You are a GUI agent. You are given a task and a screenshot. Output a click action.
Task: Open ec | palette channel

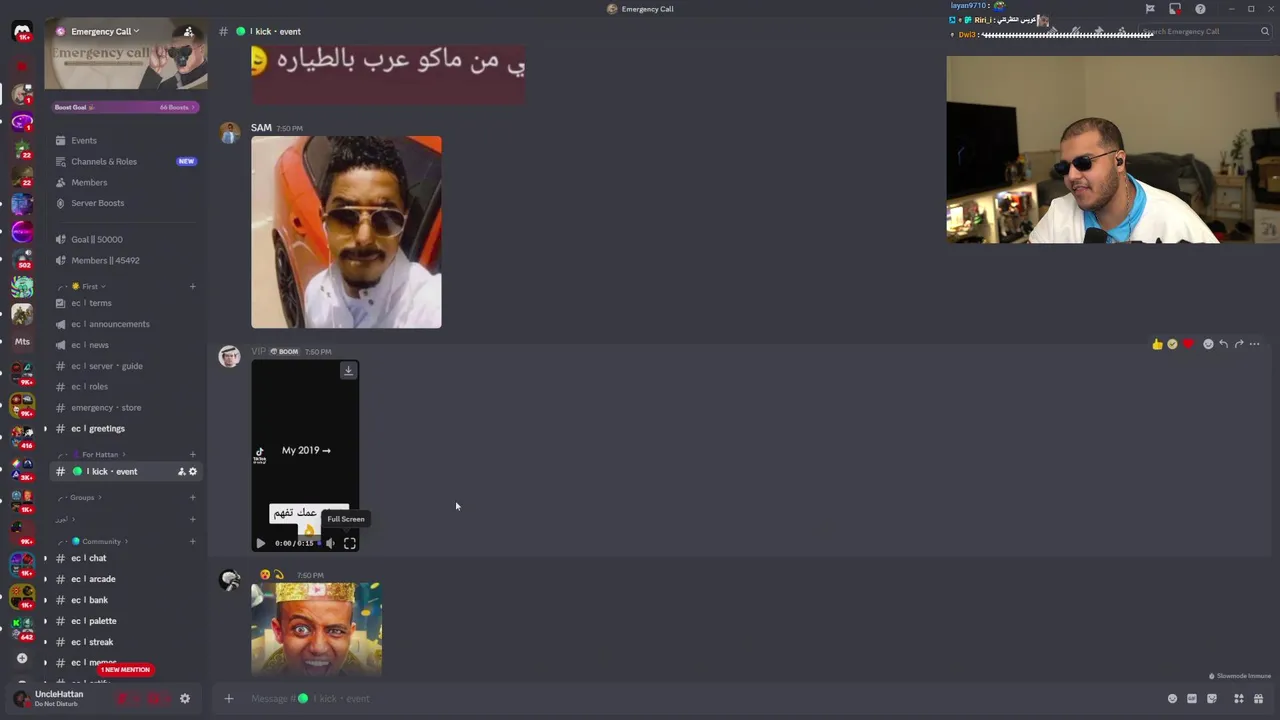pyautogui.click(x=126, y=621)
